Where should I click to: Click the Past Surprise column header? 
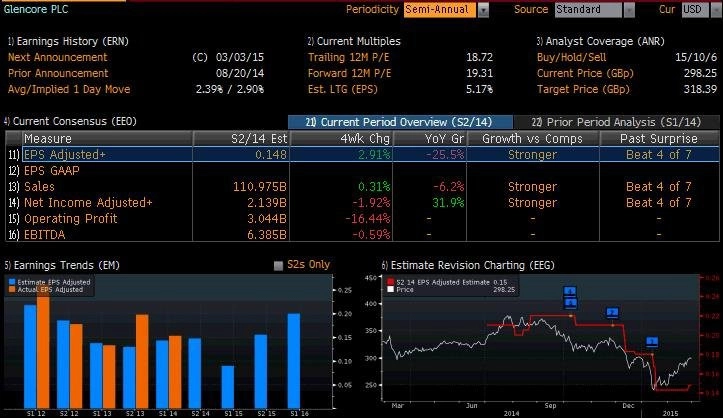tap(659, 139)
